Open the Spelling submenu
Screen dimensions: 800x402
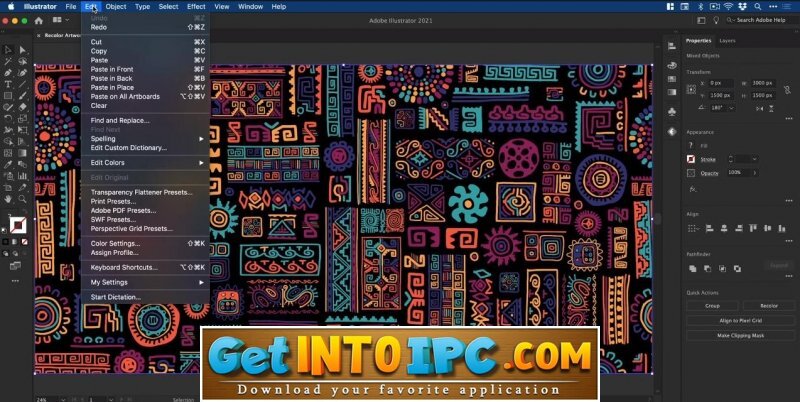point(146,139)
